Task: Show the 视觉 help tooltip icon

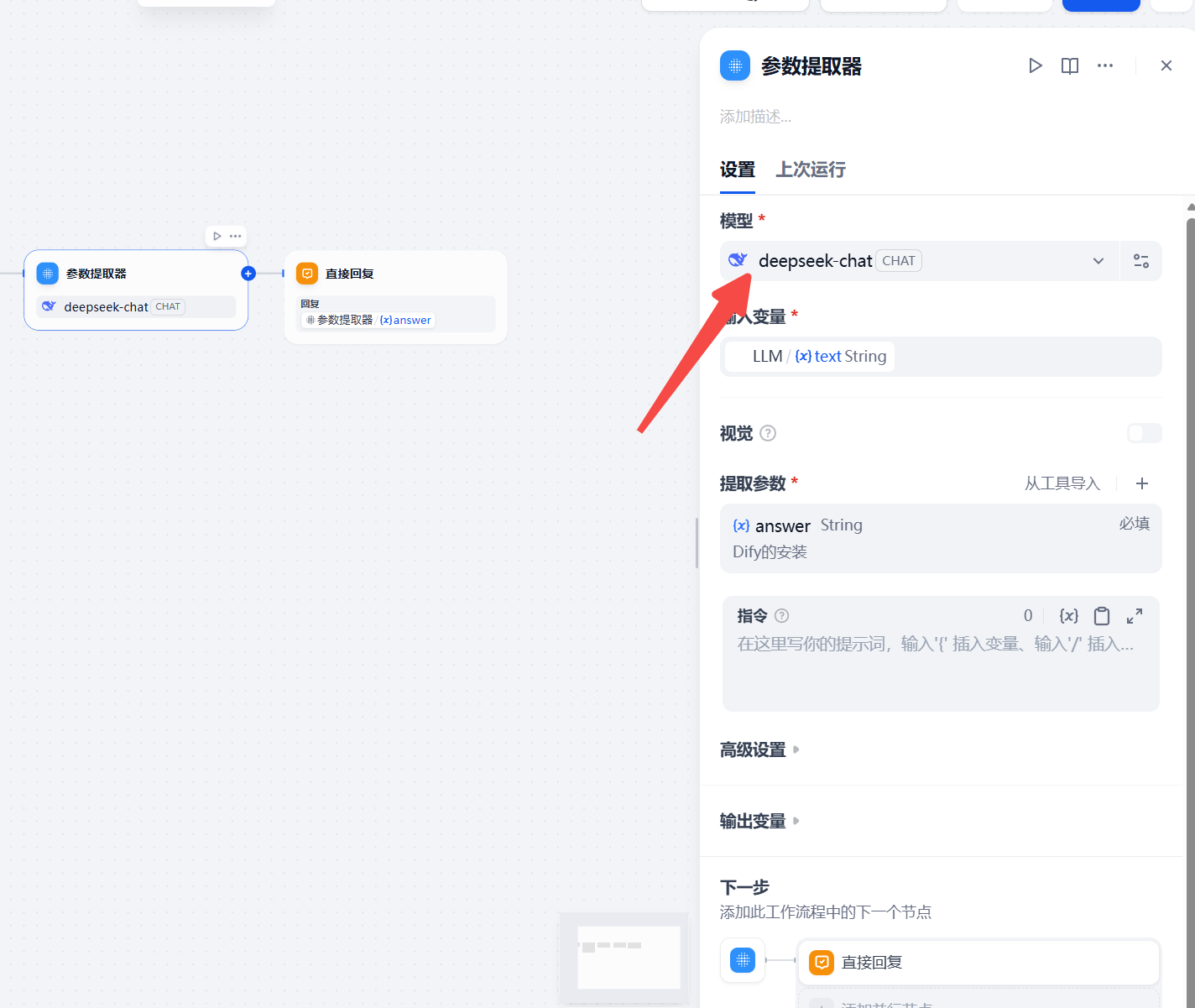Action: coord(768,433)
